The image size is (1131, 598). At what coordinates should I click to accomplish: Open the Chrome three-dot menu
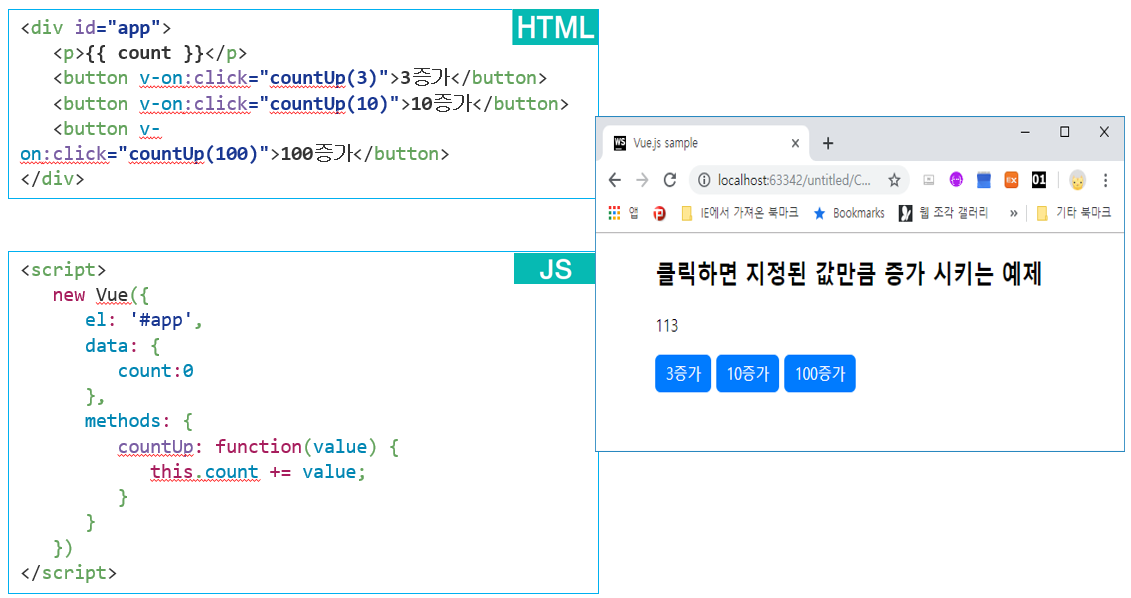pos(1105,180)
